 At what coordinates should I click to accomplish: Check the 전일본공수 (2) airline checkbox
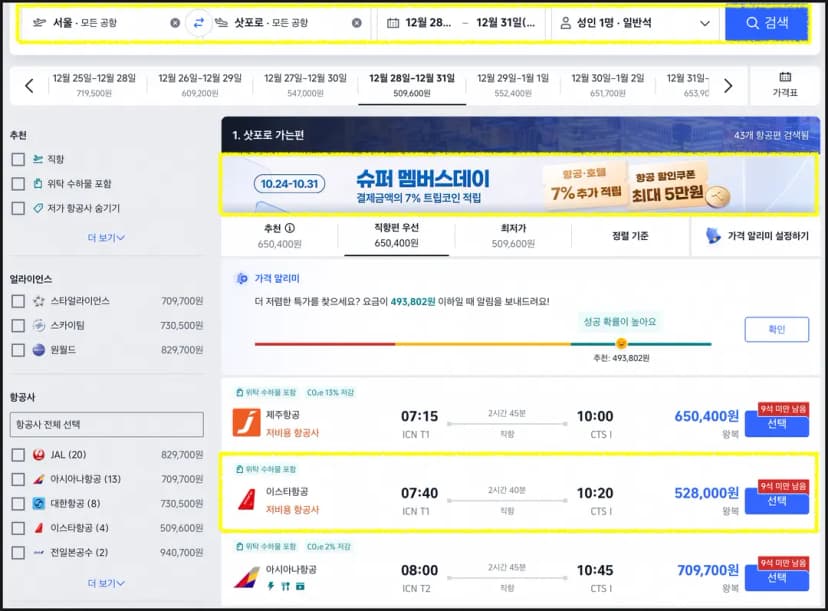(x=18, y=552)
